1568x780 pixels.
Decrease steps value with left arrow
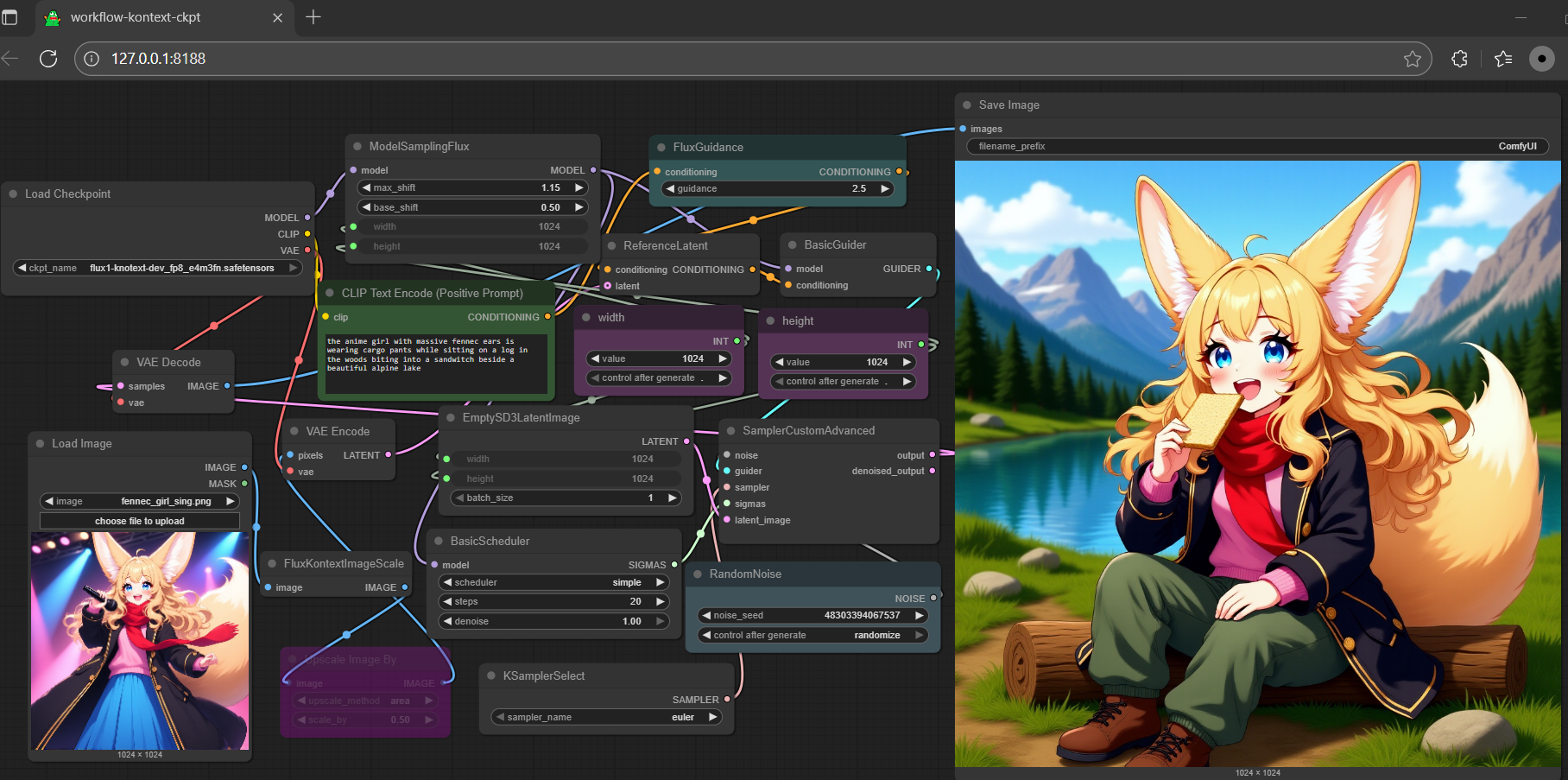coord(447,601)
